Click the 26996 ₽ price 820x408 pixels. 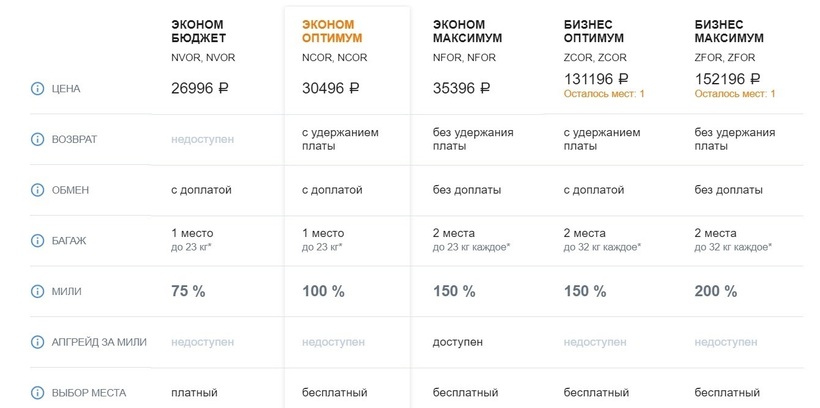[200, 88]
